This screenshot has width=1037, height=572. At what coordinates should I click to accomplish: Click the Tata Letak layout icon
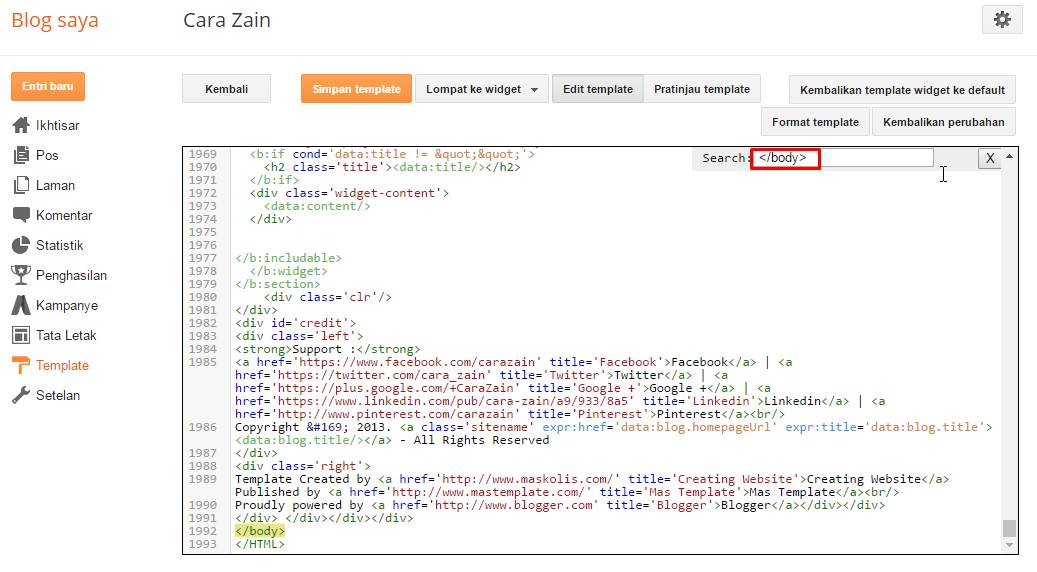[x=21, y=335]
